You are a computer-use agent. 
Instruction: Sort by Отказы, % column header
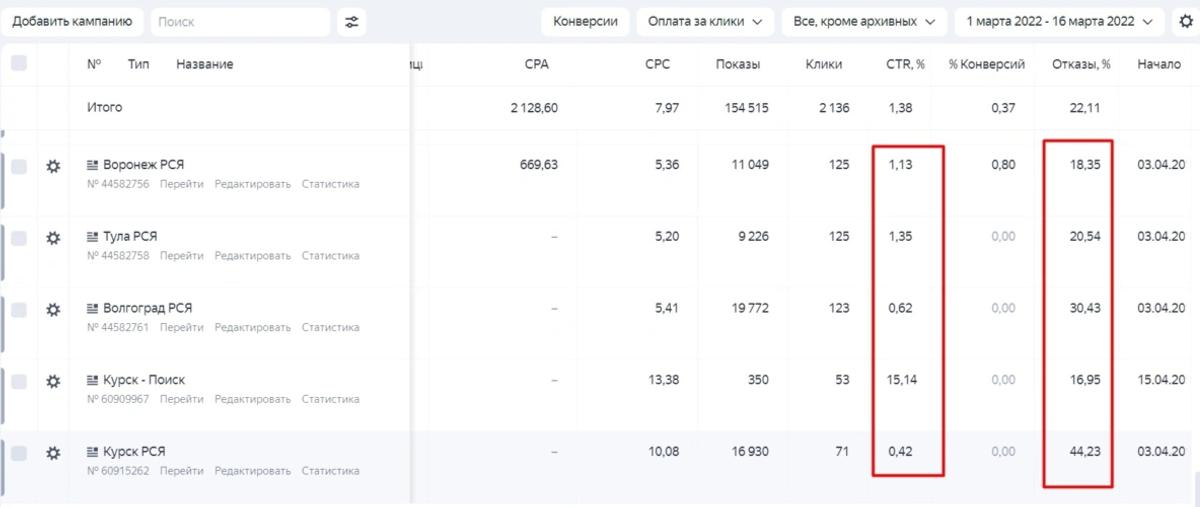(1081, 64)
